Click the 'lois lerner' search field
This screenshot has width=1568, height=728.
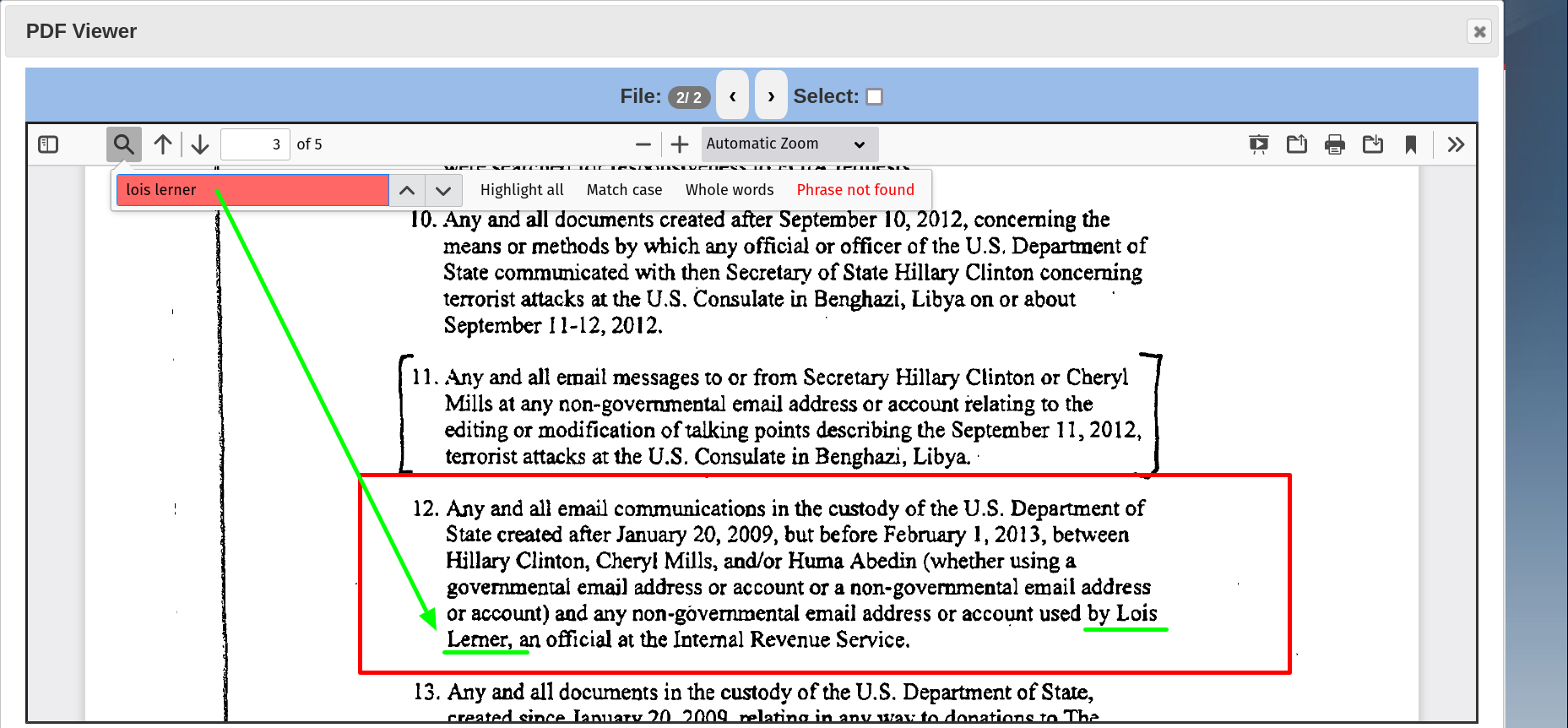point(252,190)
